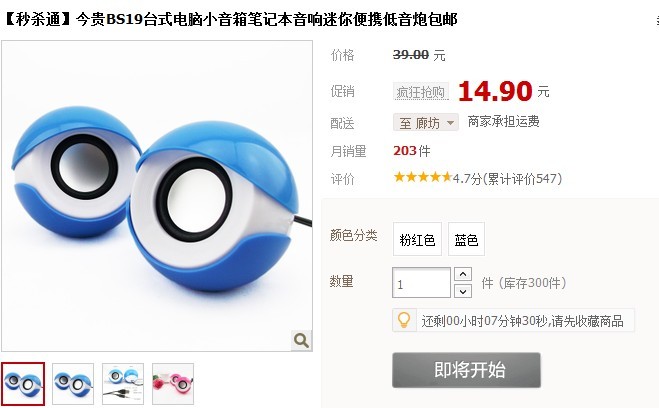Increase quantity with the up arrow

click(x=463, y=274)
